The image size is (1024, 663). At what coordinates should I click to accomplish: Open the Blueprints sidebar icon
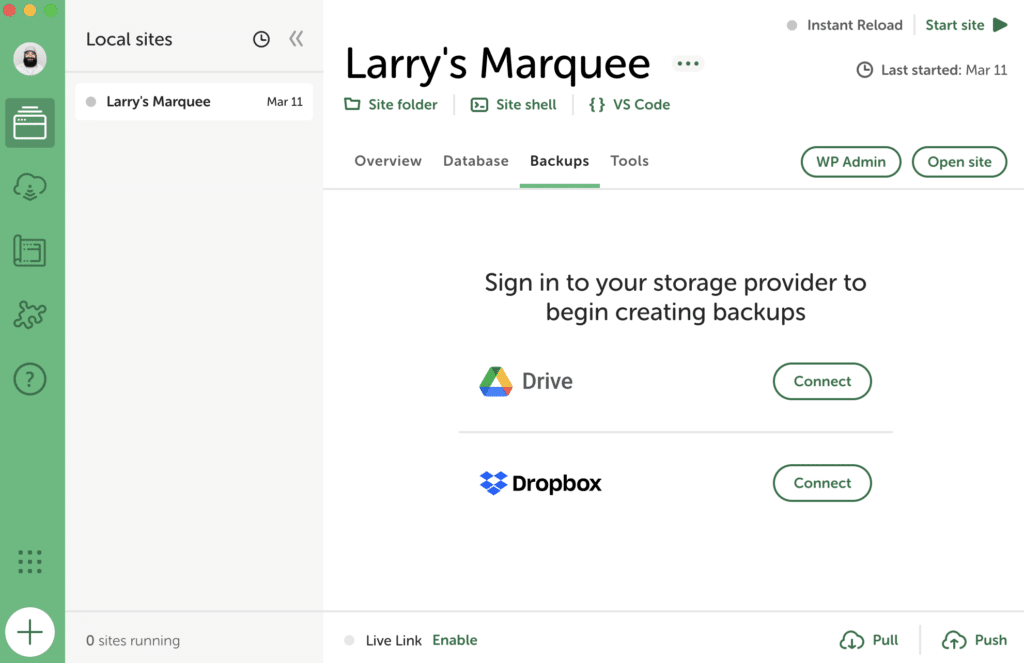tap(30, 251)
